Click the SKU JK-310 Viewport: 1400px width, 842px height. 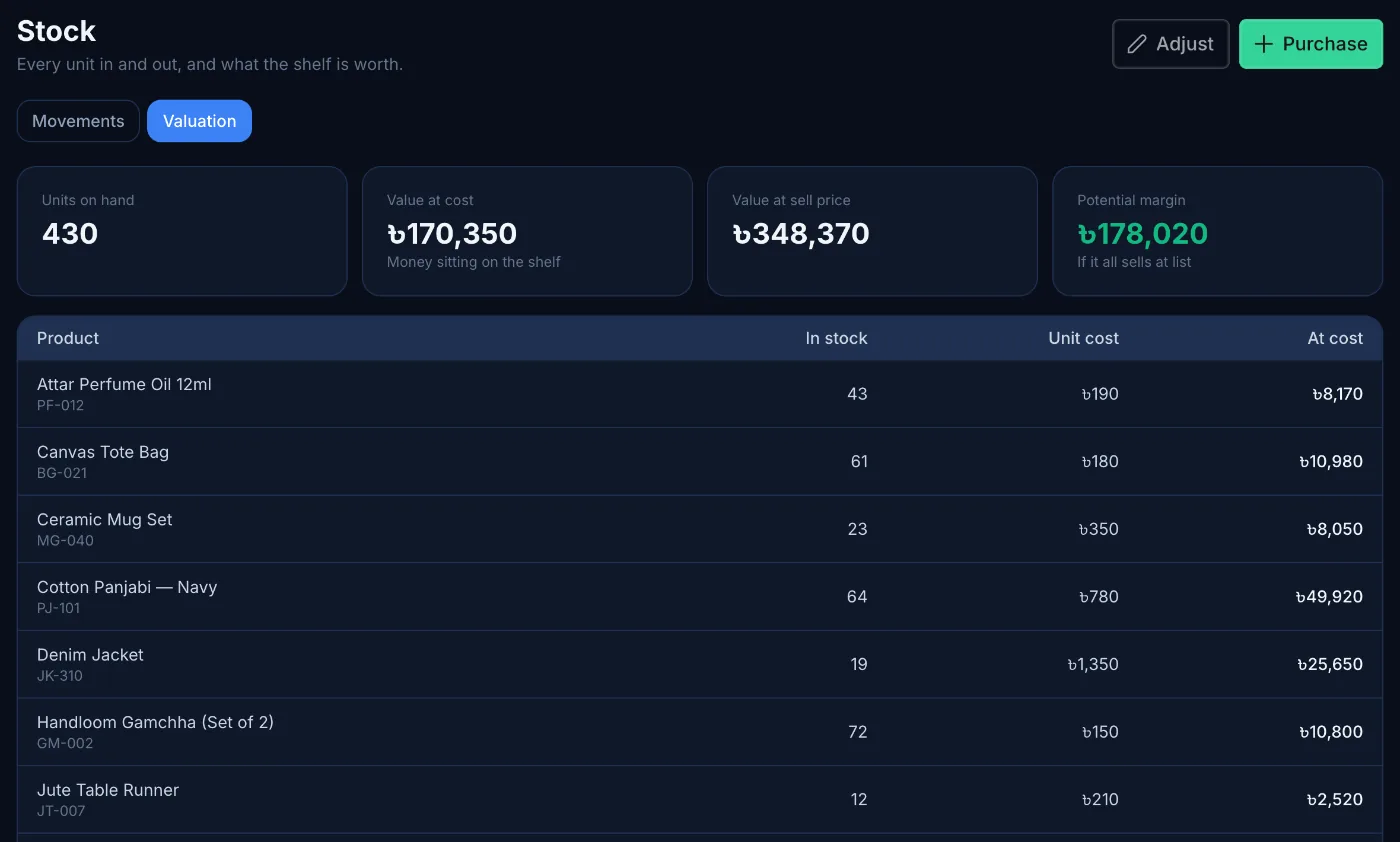click(x=60, y=676)
